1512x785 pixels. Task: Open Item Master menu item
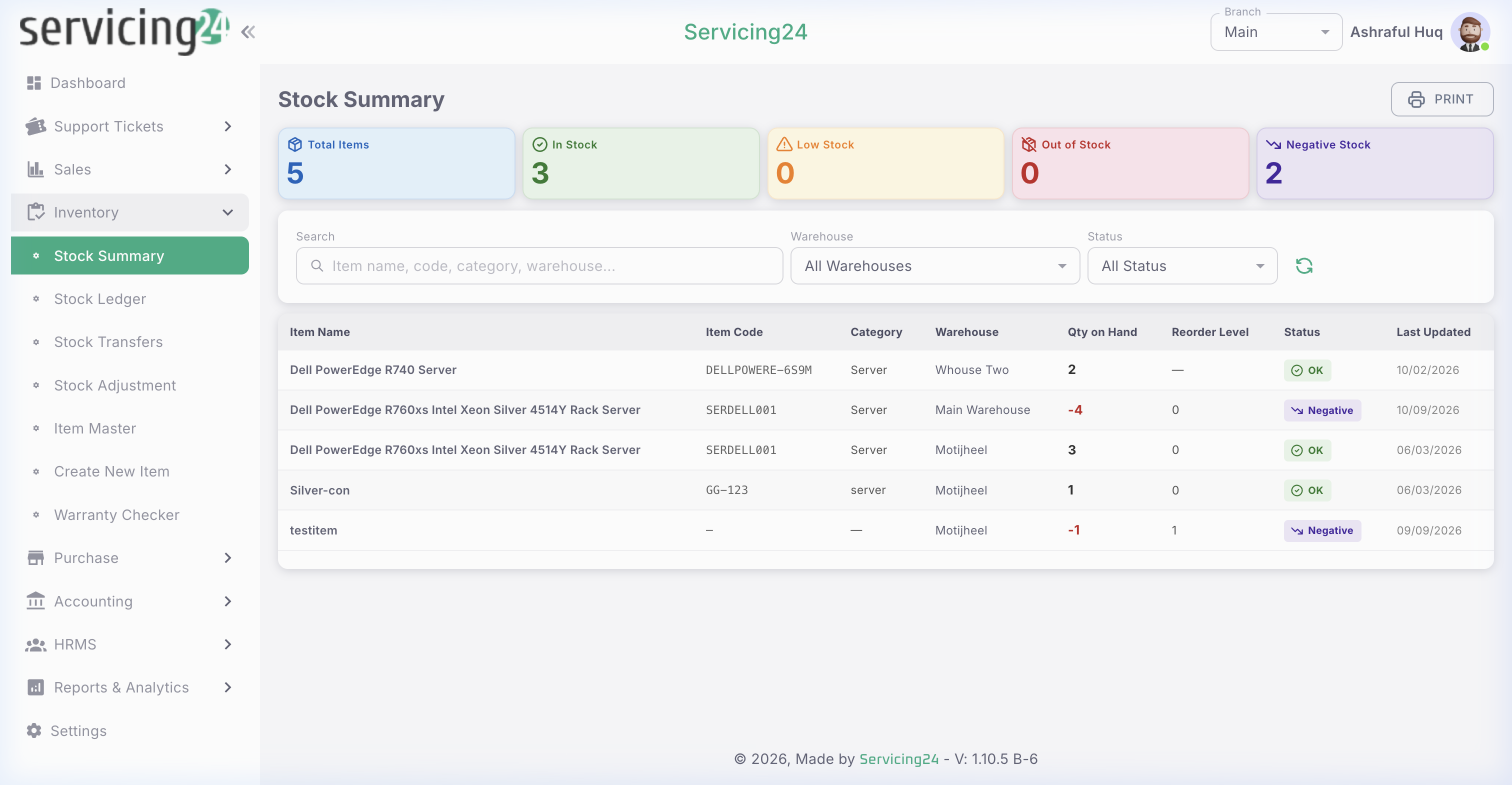[129, 428]
